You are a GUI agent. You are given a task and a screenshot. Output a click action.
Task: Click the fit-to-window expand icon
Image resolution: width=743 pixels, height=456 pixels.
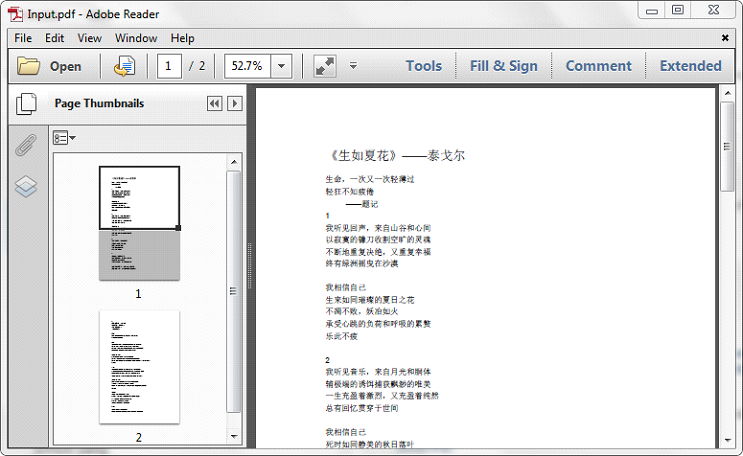325,66
